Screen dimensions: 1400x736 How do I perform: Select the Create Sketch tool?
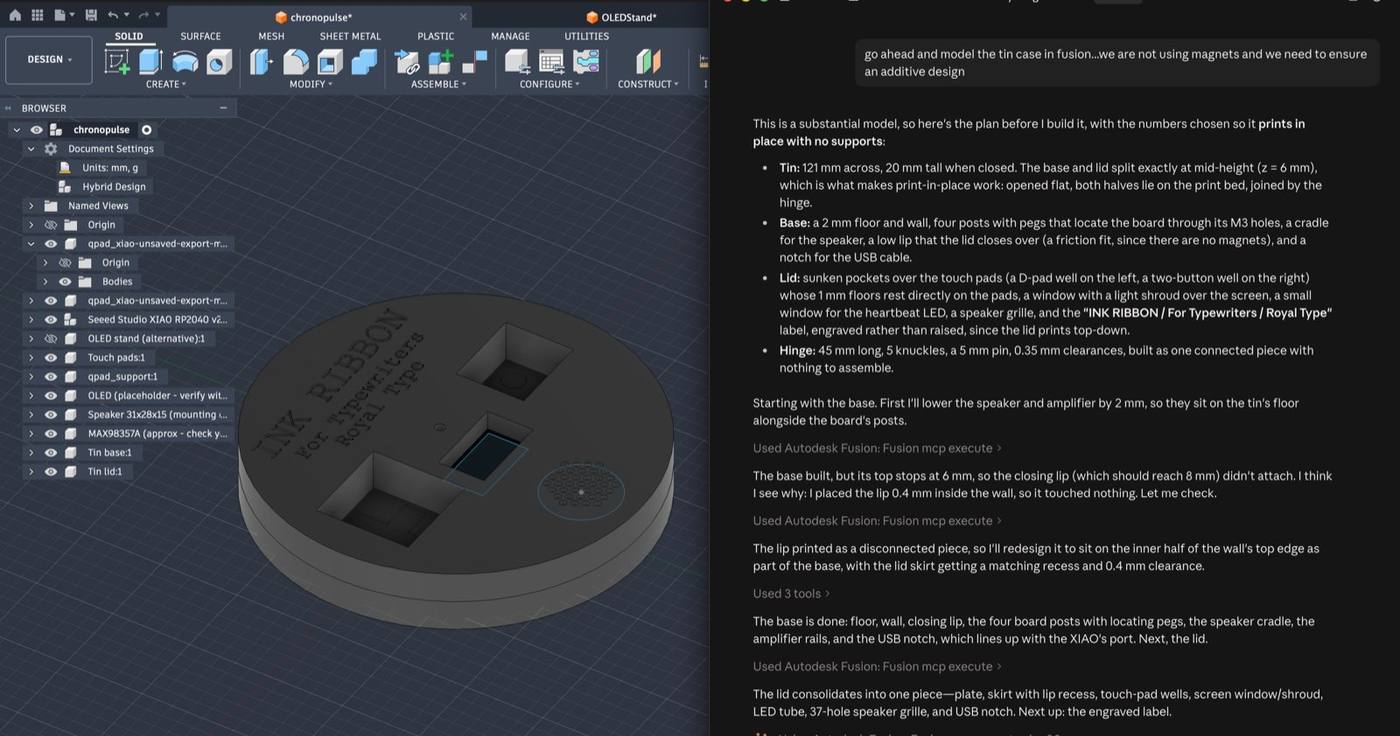pos(117,62)
